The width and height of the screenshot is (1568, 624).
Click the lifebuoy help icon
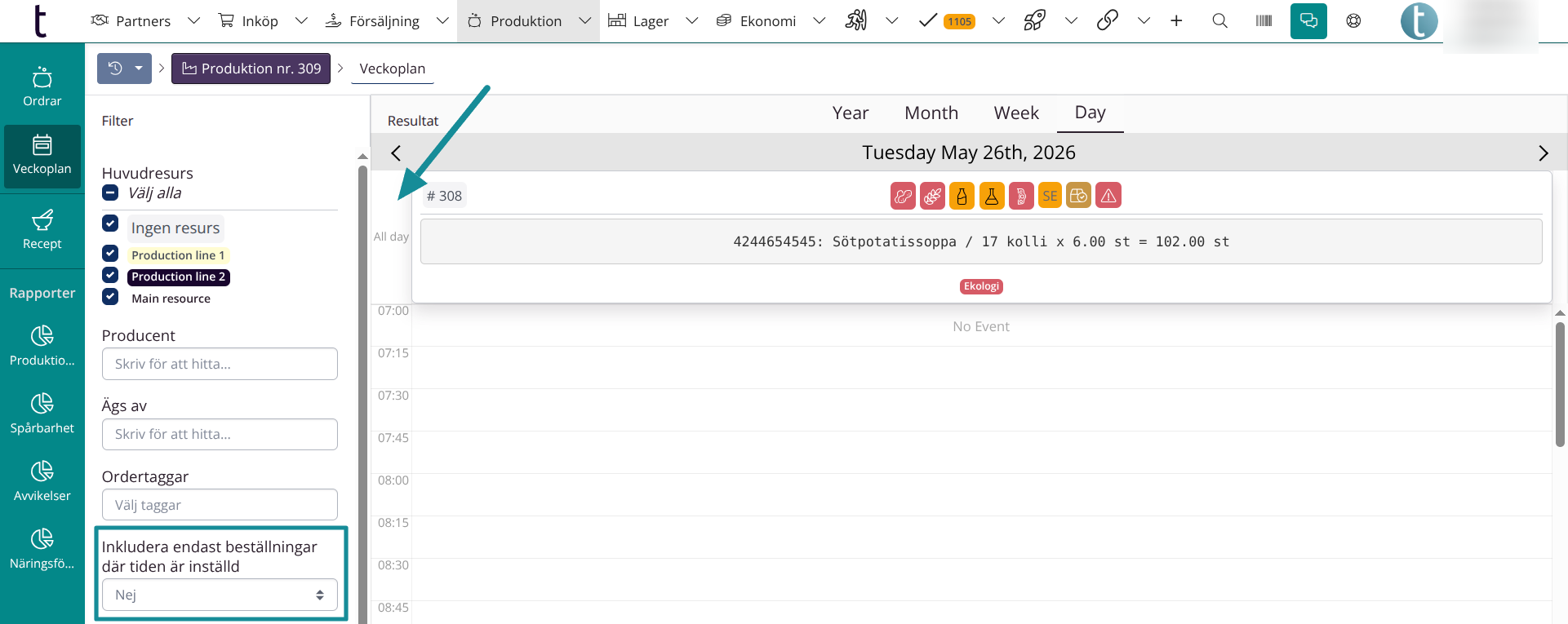(1353, 20)
